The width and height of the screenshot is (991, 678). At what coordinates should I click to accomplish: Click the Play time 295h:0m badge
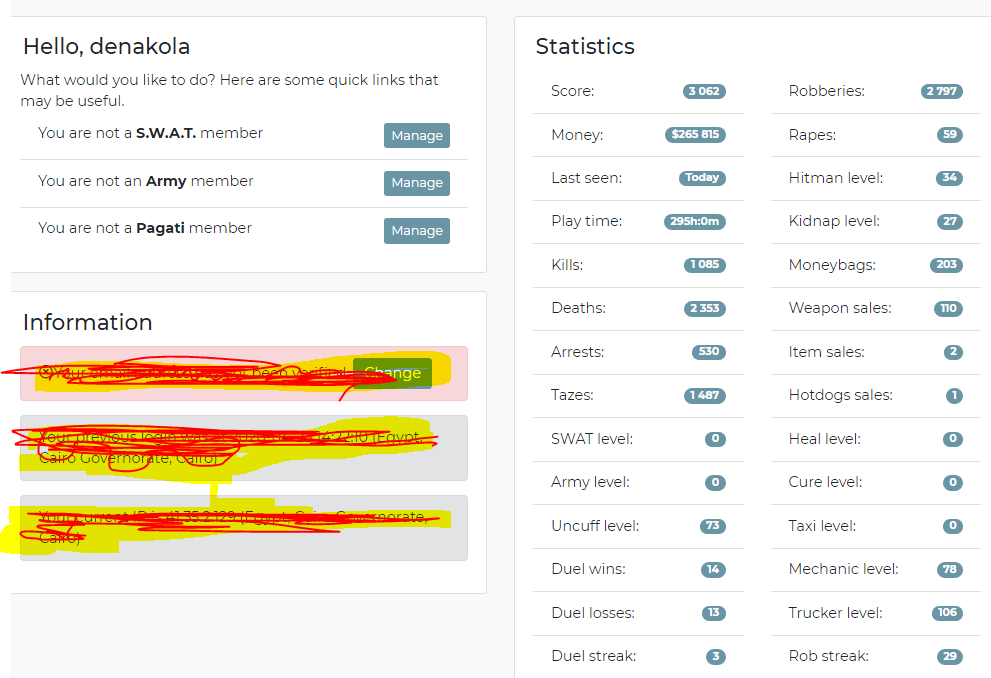tap(695, 221)
